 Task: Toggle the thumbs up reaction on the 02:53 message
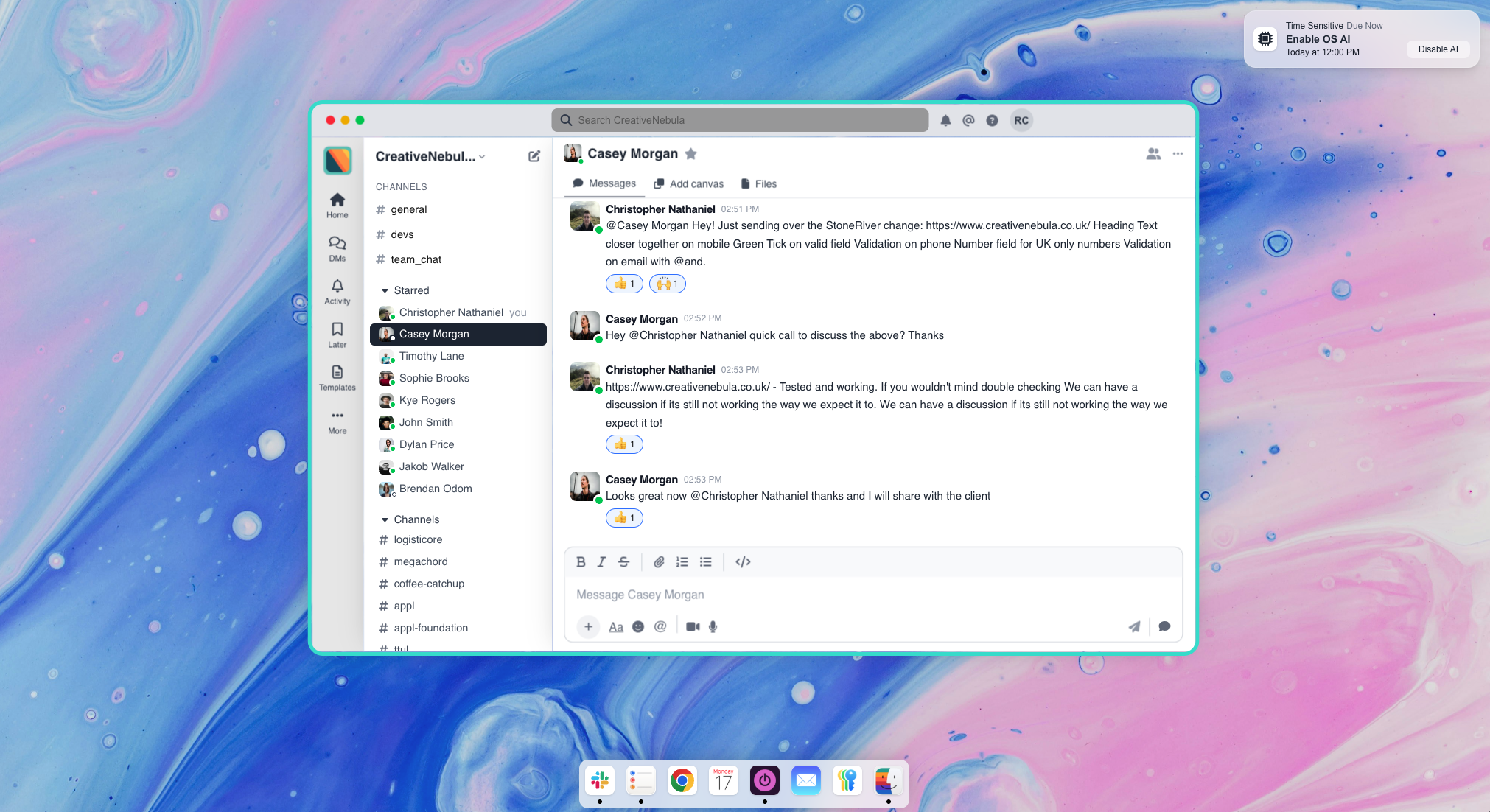624,444
